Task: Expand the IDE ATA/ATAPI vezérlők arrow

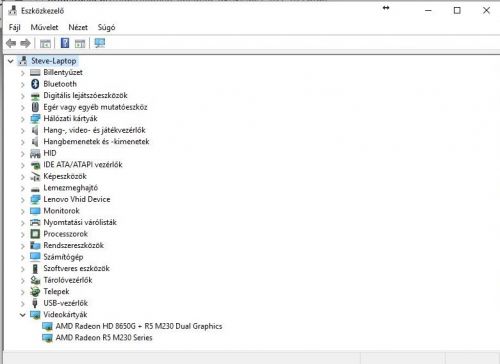Action: (23, 165)
